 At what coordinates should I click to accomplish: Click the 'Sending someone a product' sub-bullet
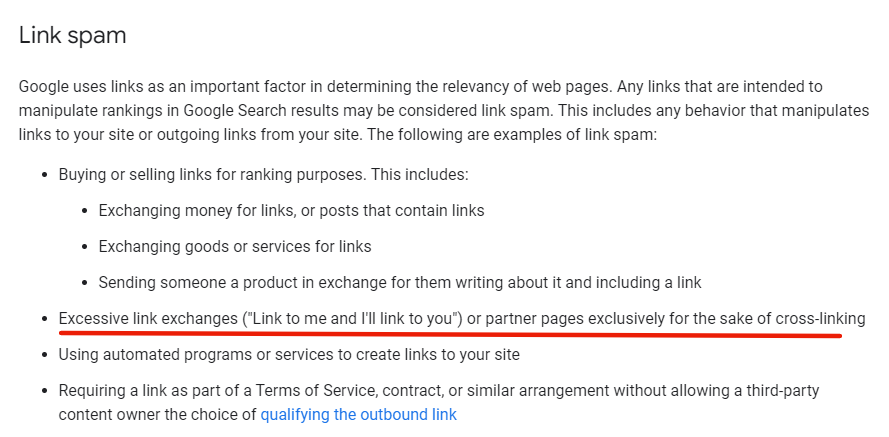[x=400, y=282]
